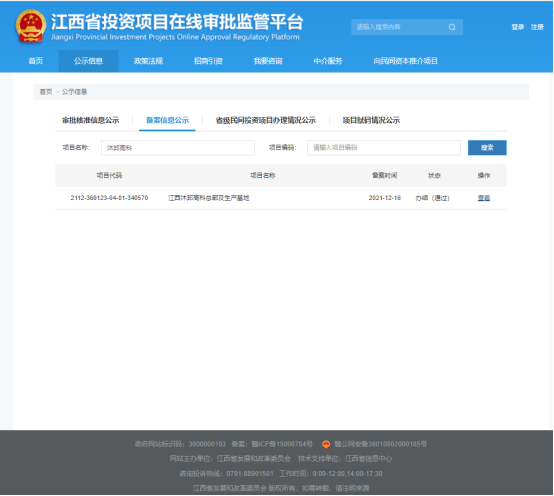
Task: Open the 公示信息 navigation item
Action: pyautogui.click(x=88, y=61)
